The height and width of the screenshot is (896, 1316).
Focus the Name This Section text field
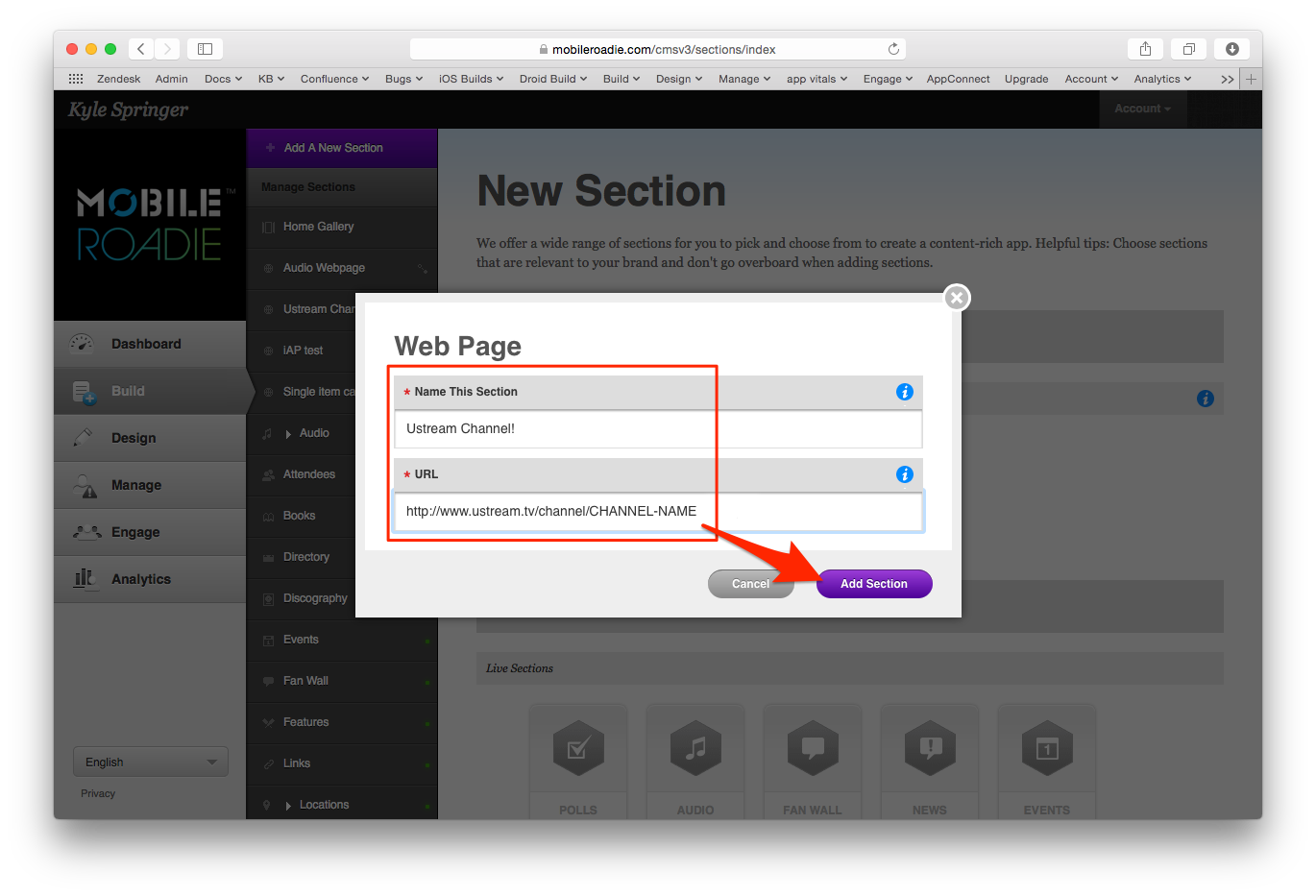click(658, 429)
